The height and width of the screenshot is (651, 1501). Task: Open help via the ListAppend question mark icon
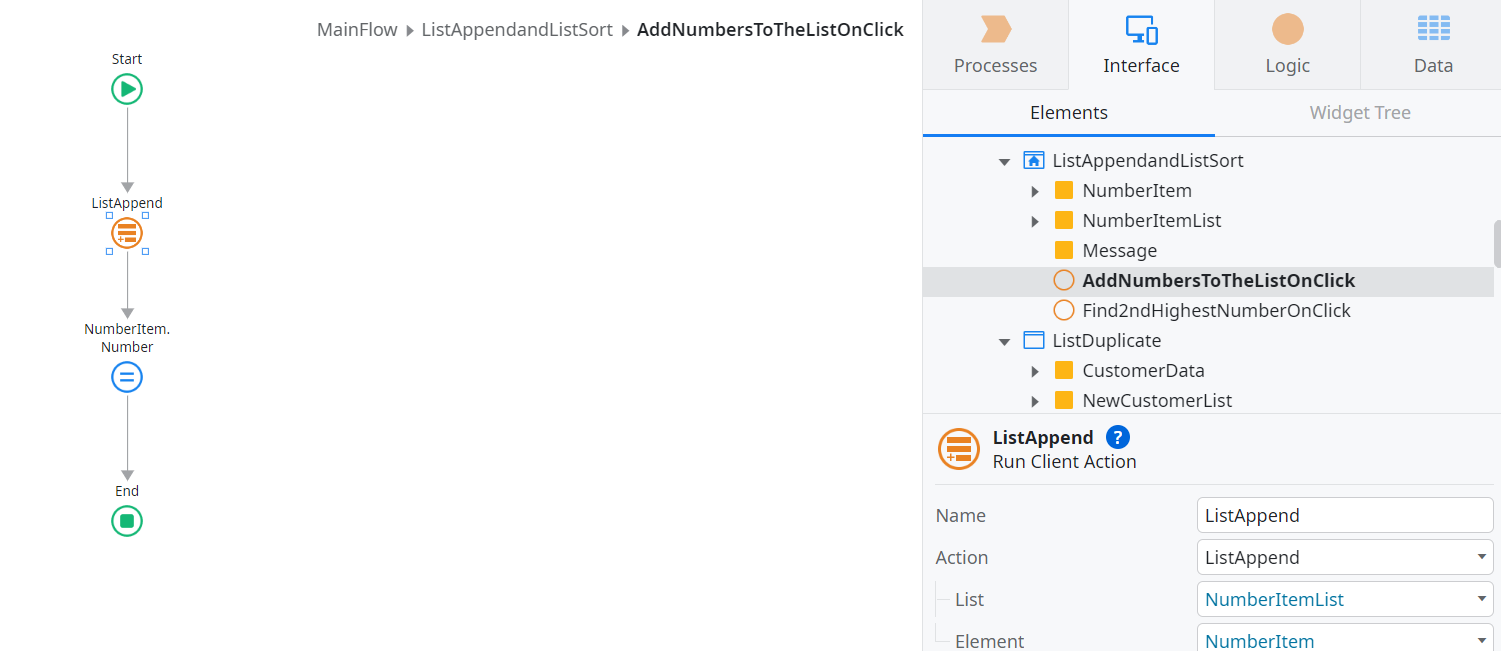[x=1117, y=437]
